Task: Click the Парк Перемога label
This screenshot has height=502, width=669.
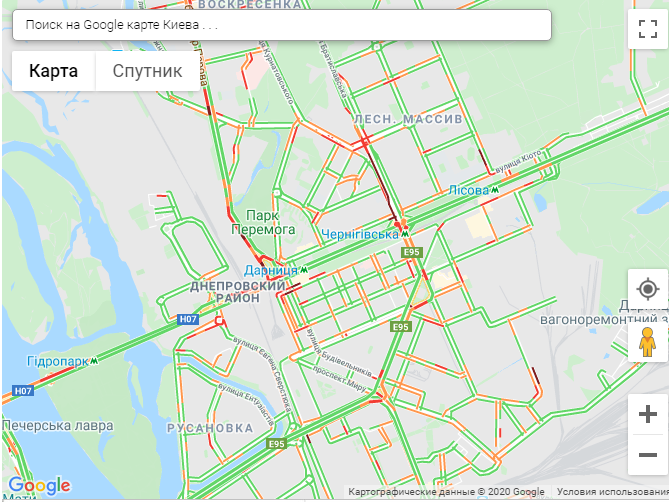Action: (263, 222)
